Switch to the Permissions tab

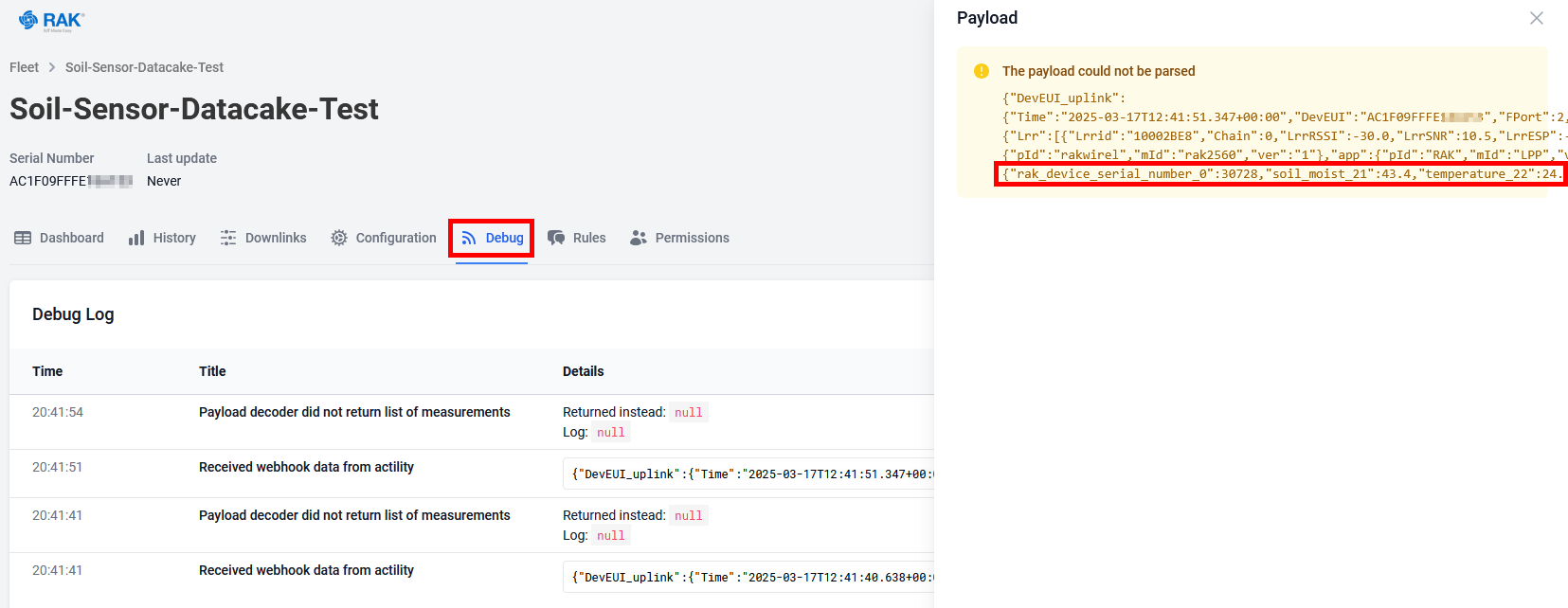(x=679, y=238)
